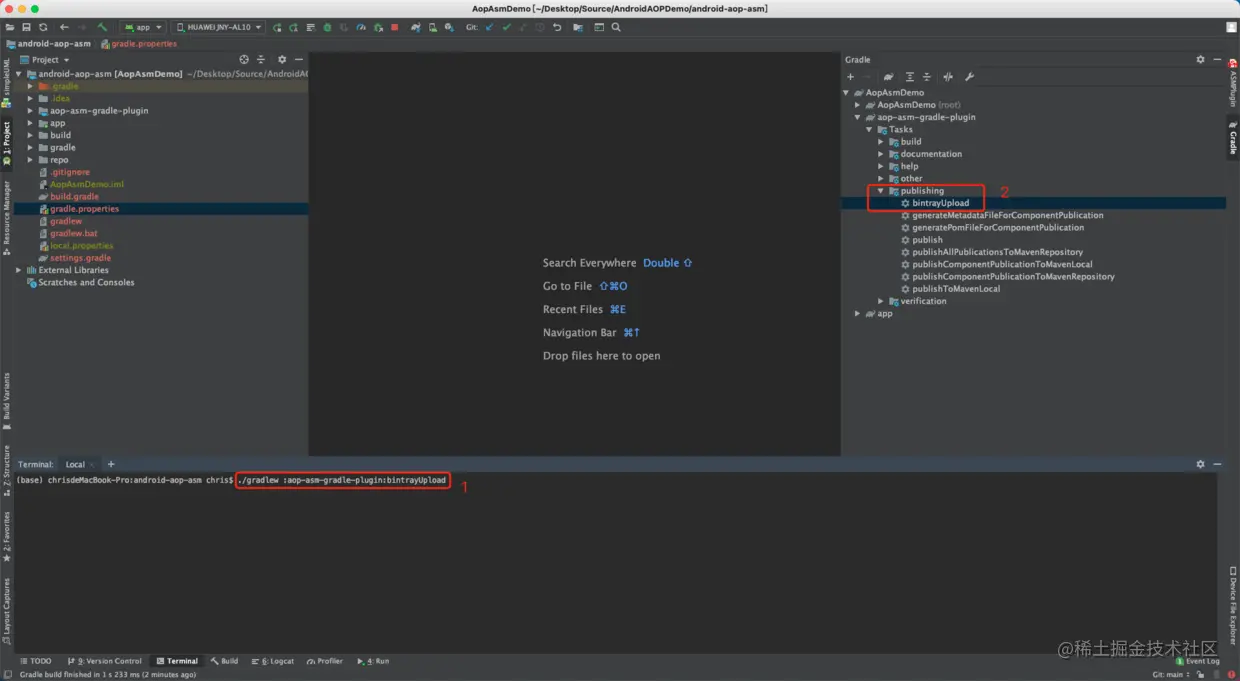
Task: Click the Debug app bug icon
Action: pos(327,27)
